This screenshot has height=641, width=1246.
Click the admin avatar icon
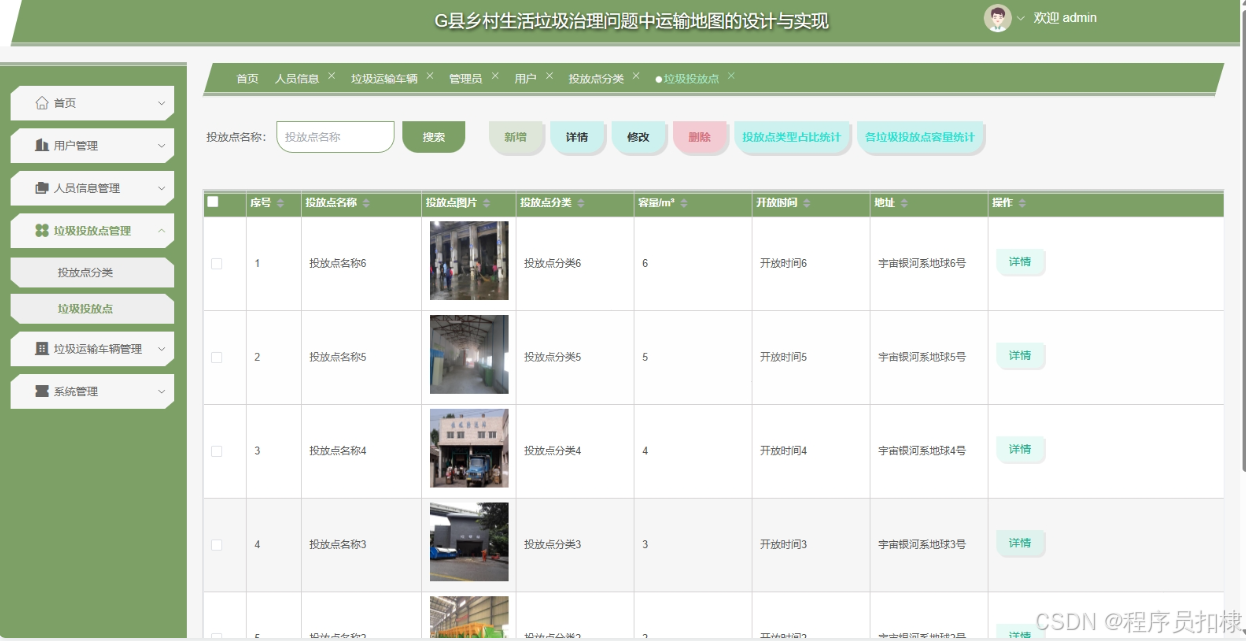pyautogui.click(x=997, y=18)
